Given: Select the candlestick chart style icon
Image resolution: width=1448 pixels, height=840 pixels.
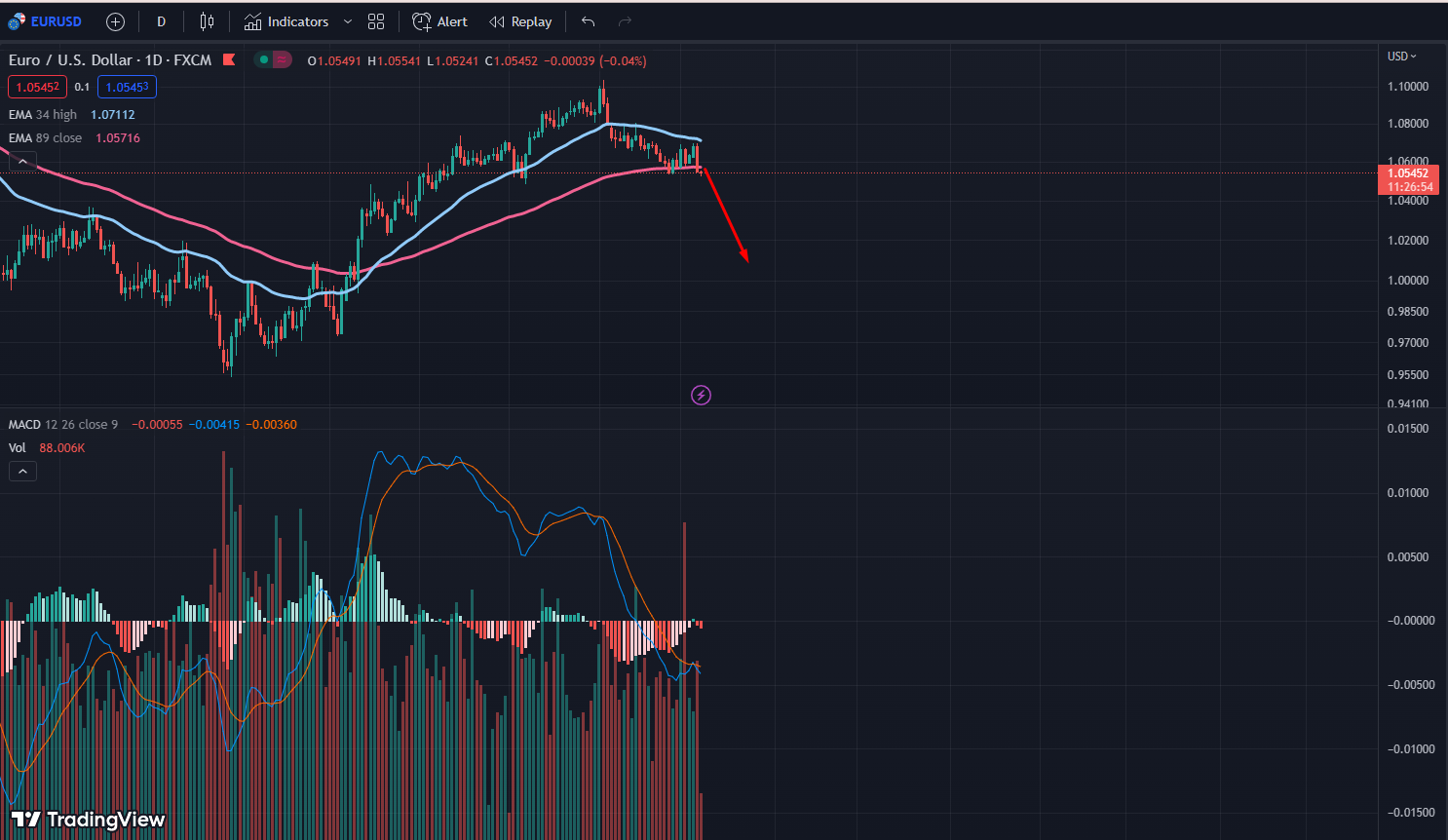Looking at the screenshot, I should [206, 20].
